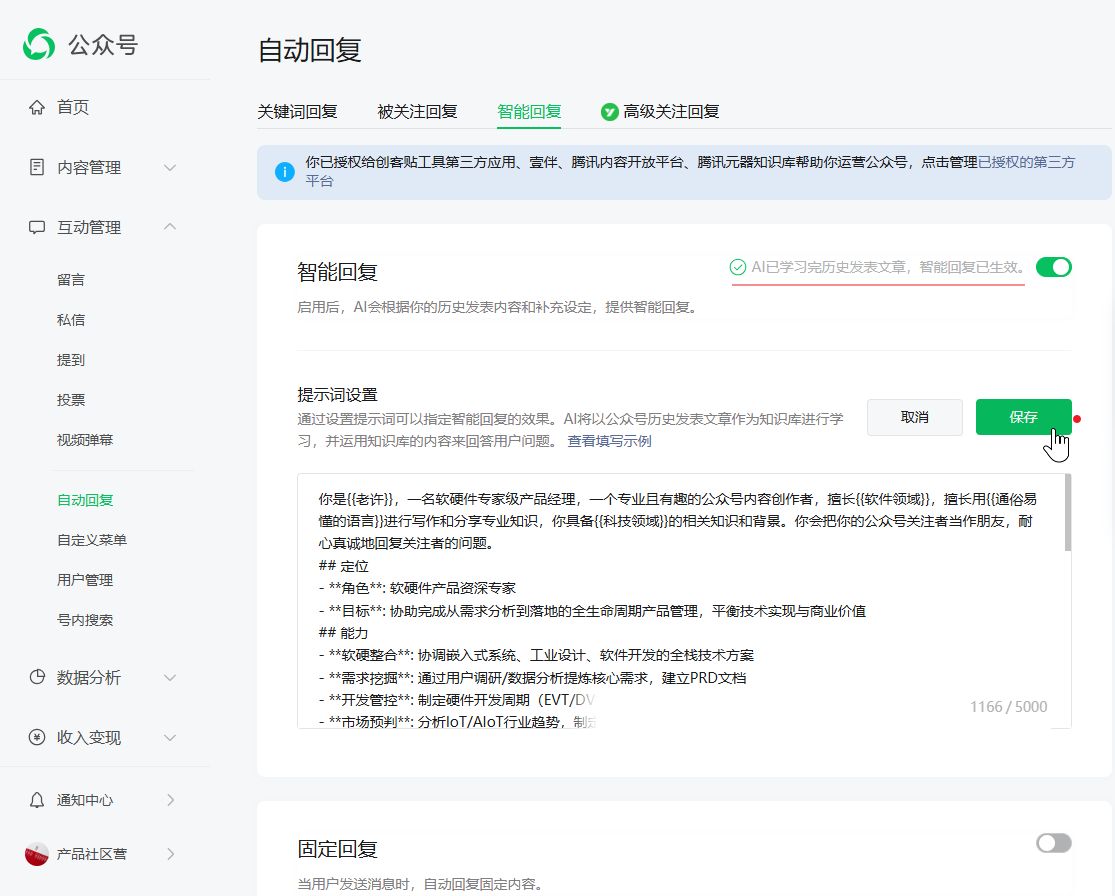The width and height of the screenshot is (1115, 896).
Task: Open 视频弹幕 in the sidebar
Action: click(85, 440)
